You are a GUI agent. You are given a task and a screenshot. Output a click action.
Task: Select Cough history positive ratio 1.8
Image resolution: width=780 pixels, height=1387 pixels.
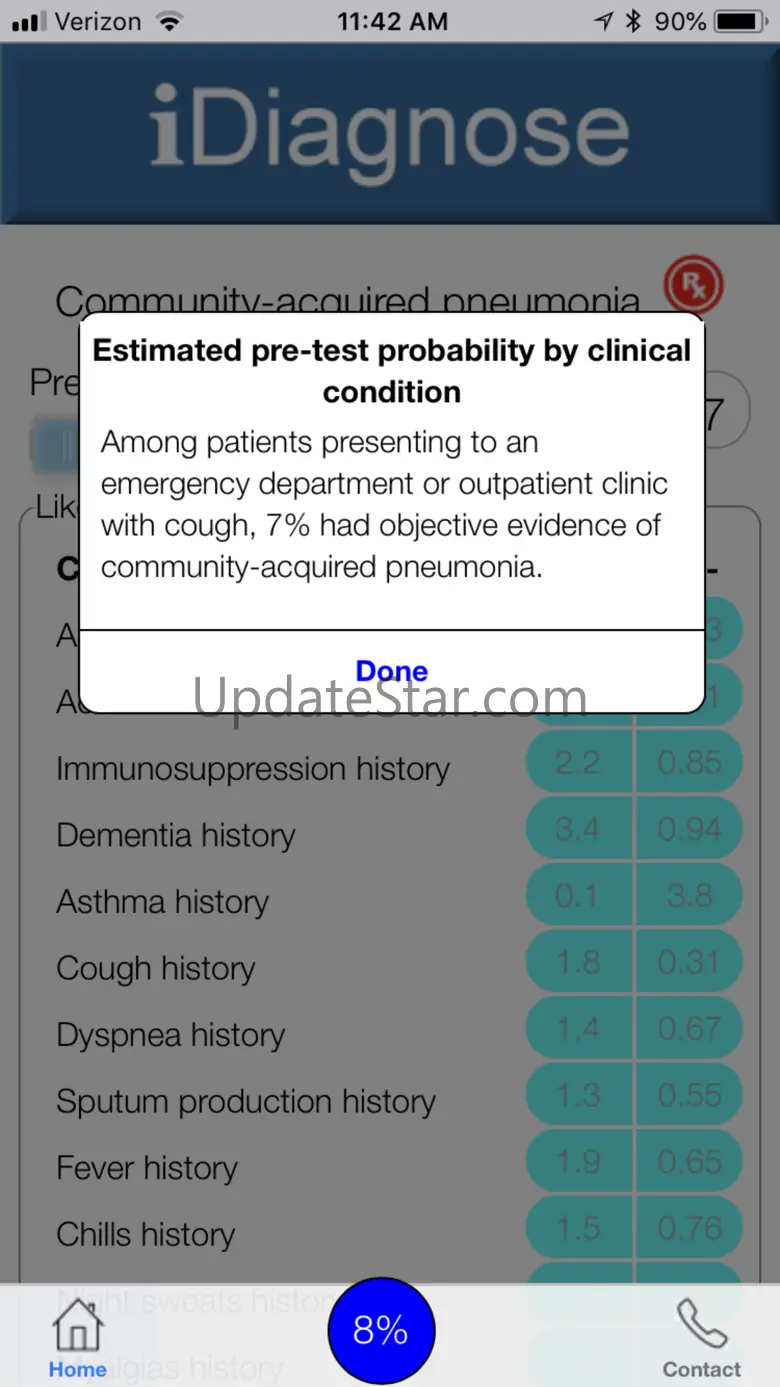[579, 962]
